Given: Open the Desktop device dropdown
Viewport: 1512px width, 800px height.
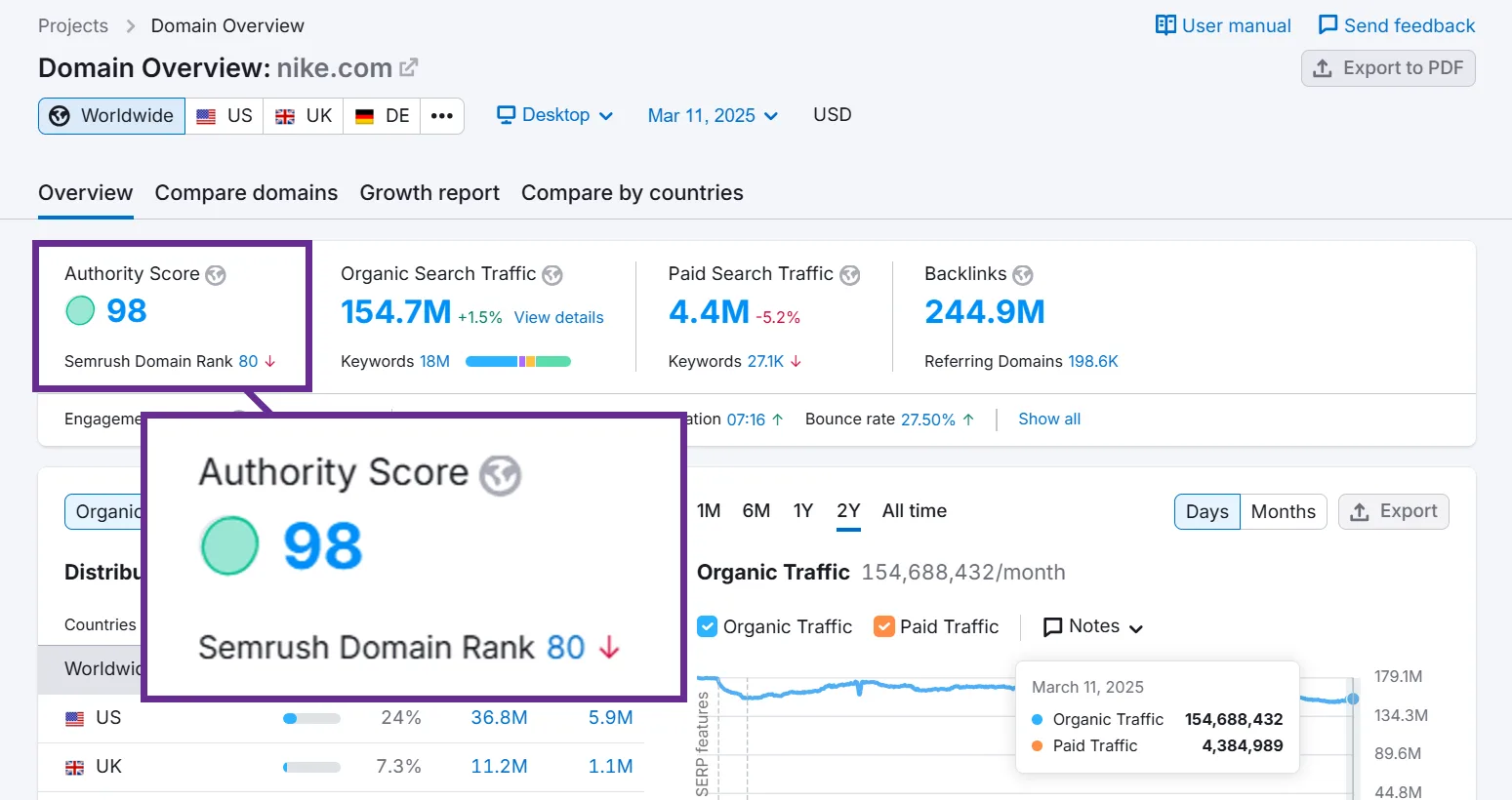Looking at the screenshot, I should click(555, 115).
